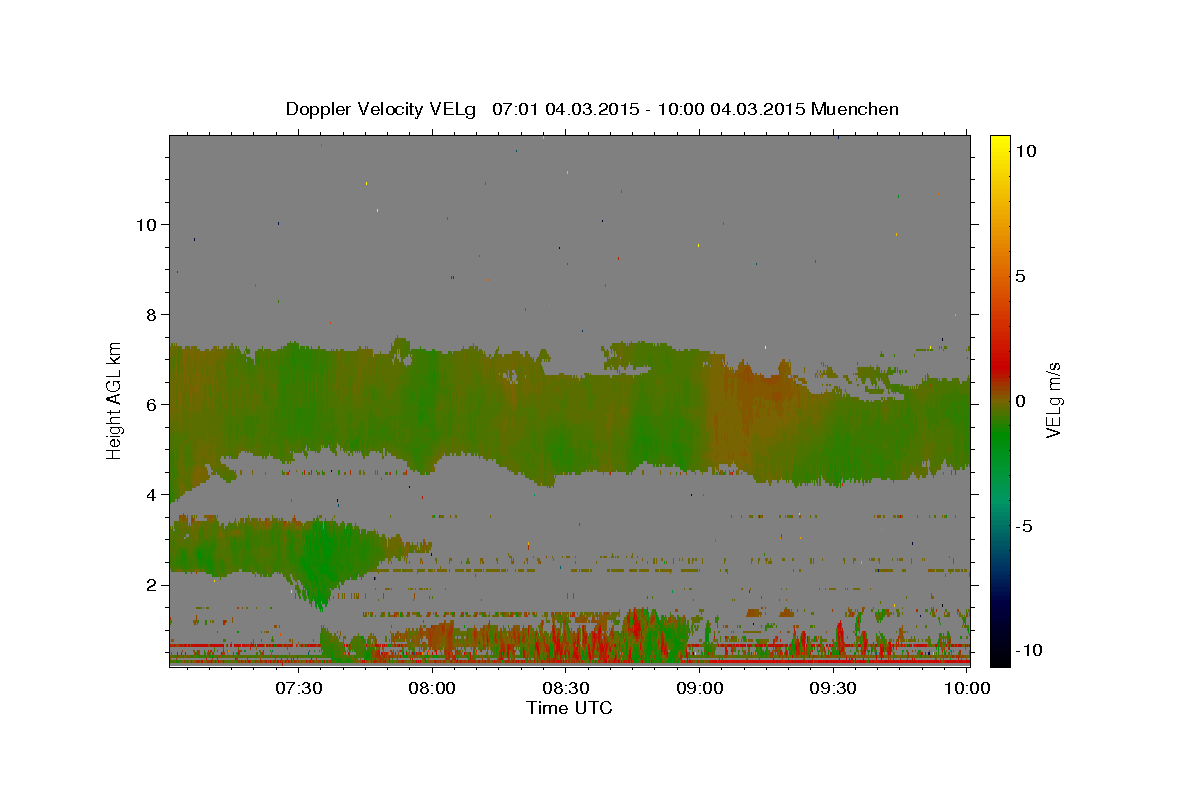Click the 08:30 time tick label
This screenshot has width=1200, height=800.
click(x=566, y=688)
